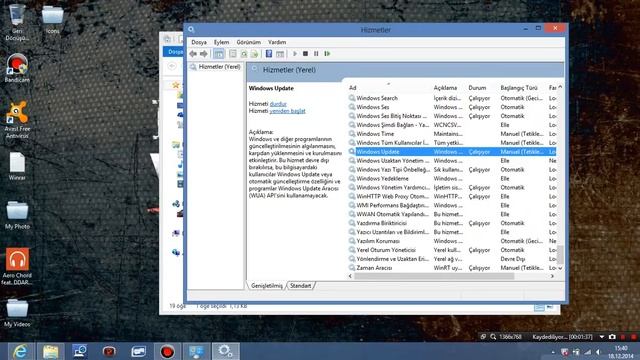This screenshot has width=640, height=360.
Task: Open the blue Help toolbar icon
Action: [x=269, y=53]
